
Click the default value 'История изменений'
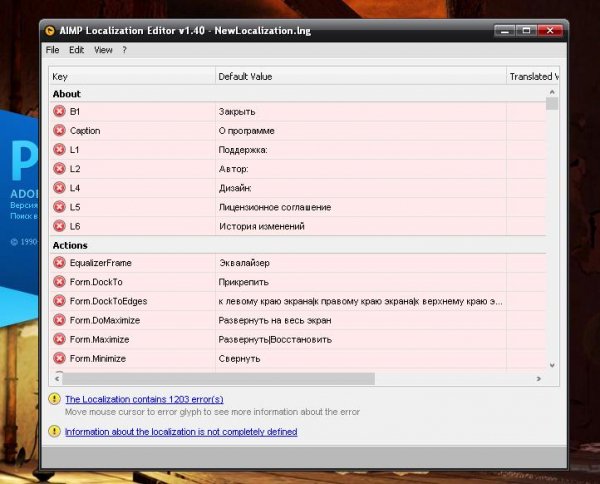262,227
